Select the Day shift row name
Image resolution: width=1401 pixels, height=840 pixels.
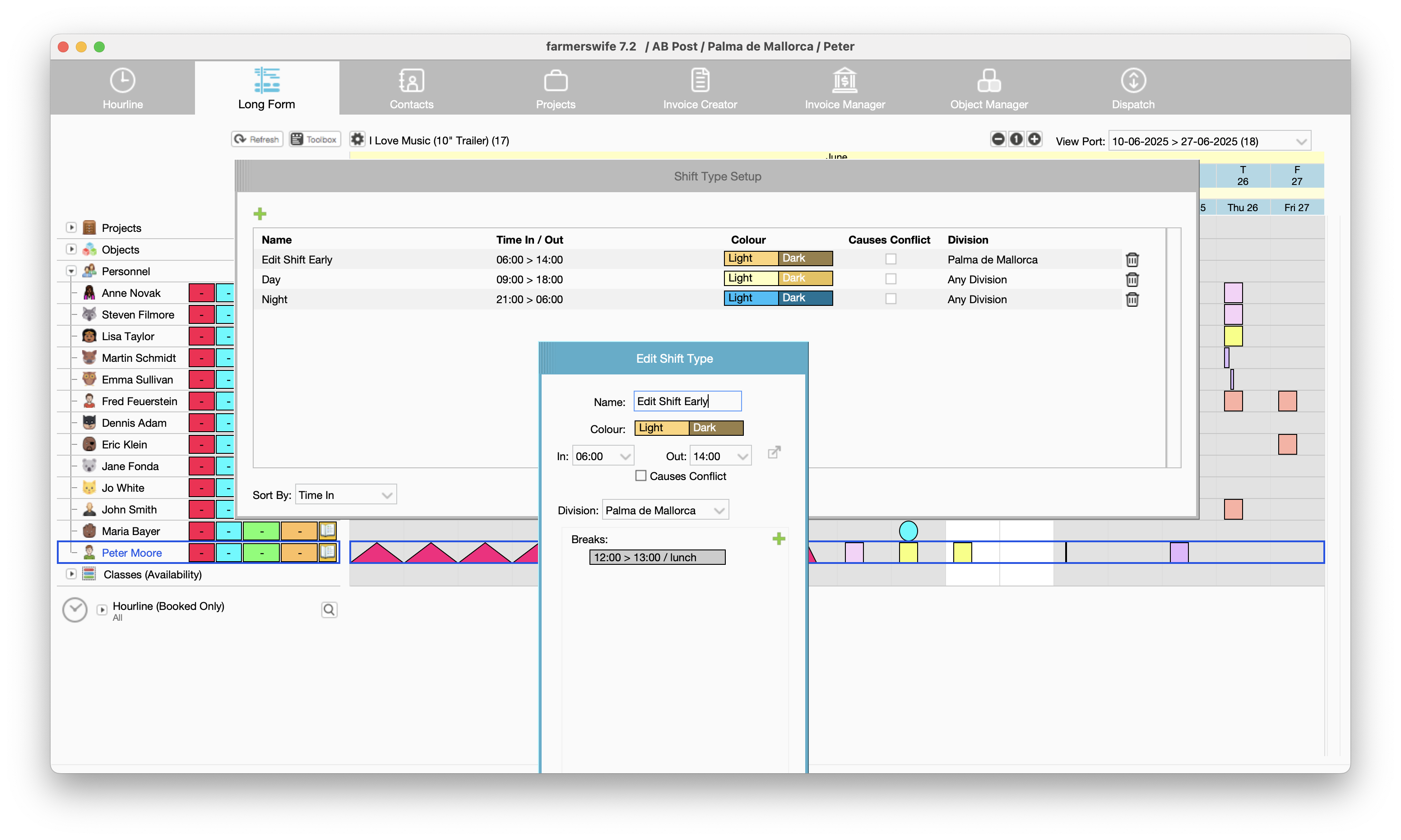(271, 280)
